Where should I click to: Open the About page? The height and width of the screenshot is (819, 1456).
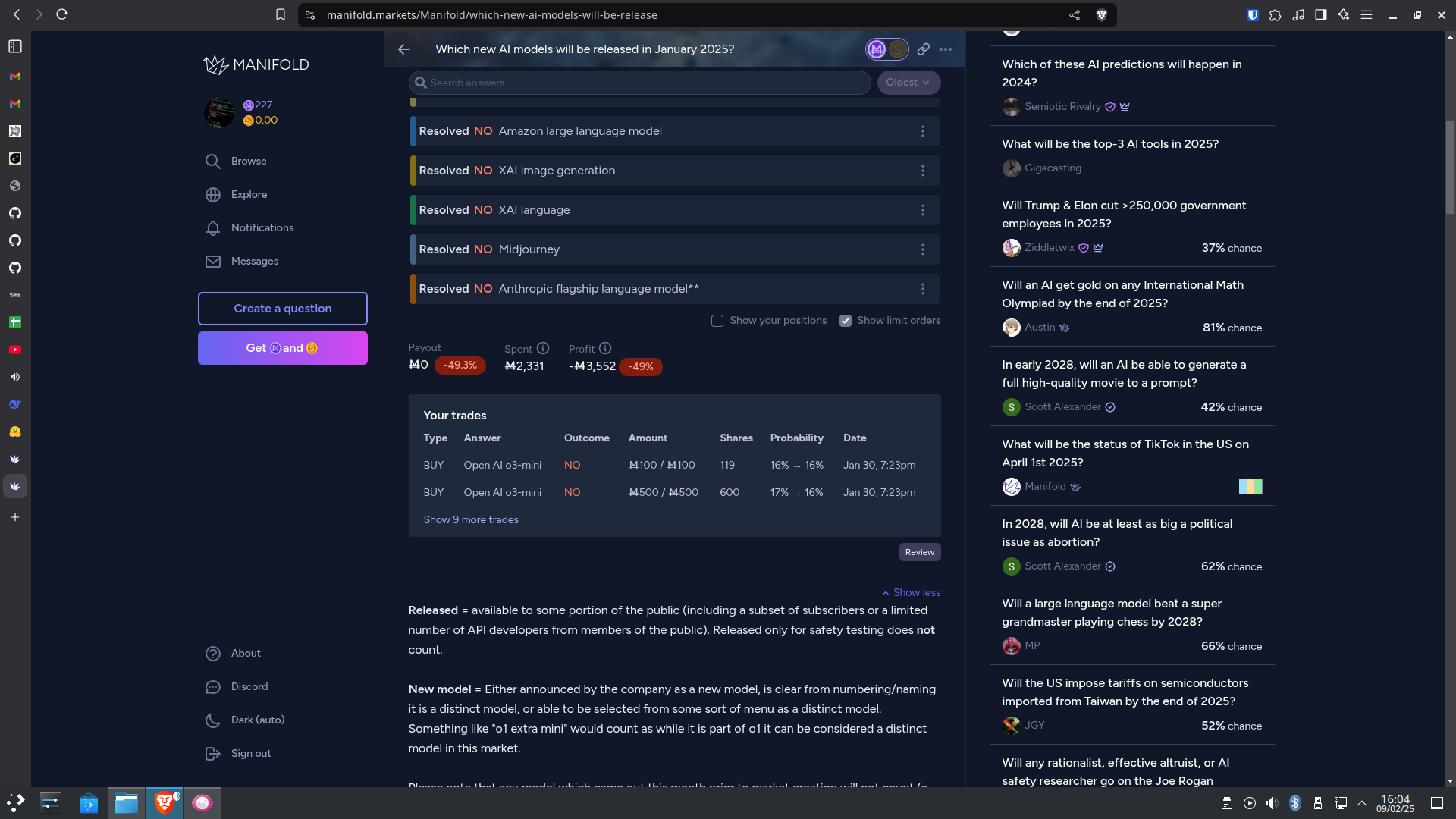click(x=233, y=653)
